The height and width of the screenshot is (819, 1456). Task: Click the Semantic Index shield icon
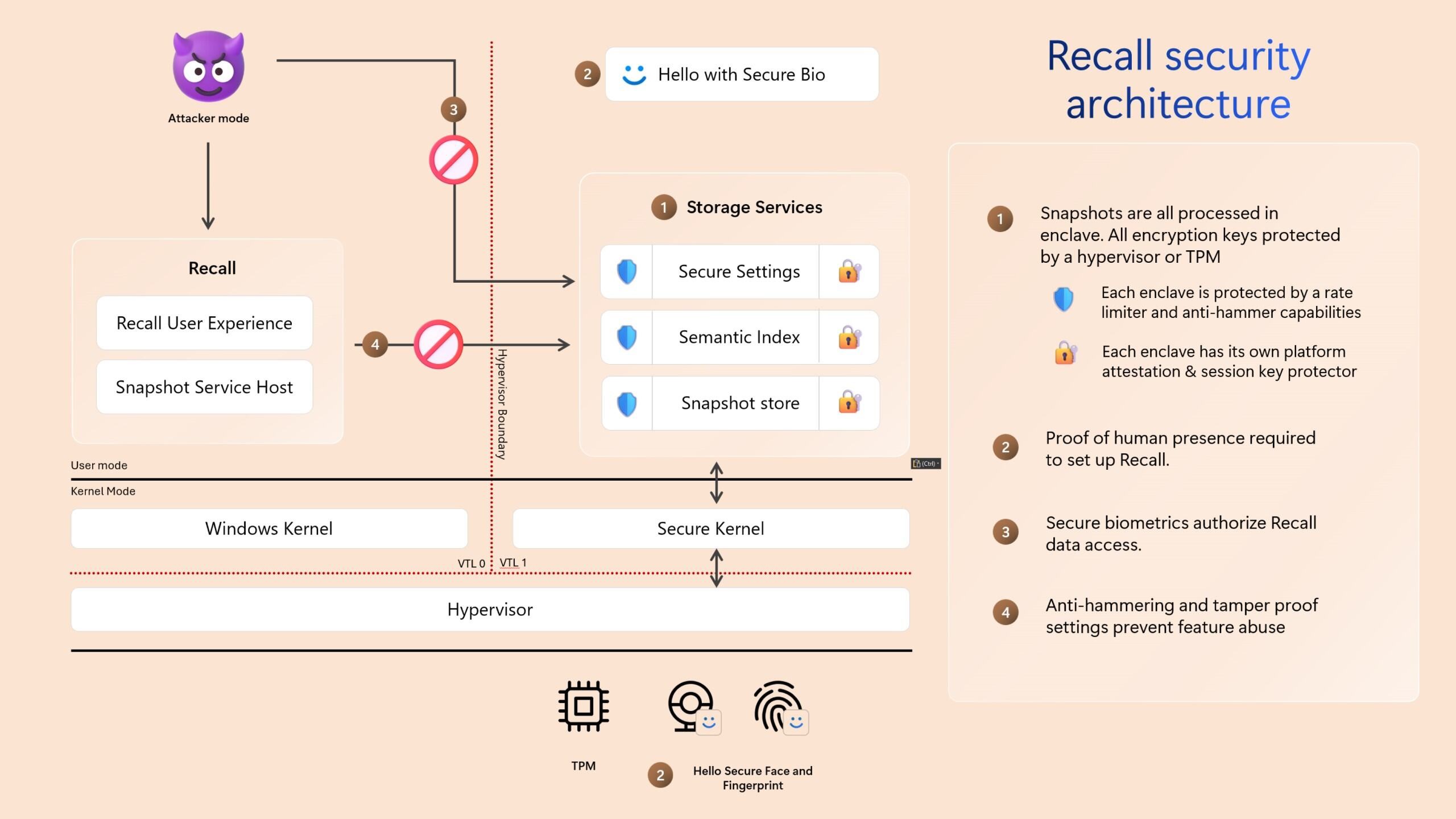tap(622, 335)
